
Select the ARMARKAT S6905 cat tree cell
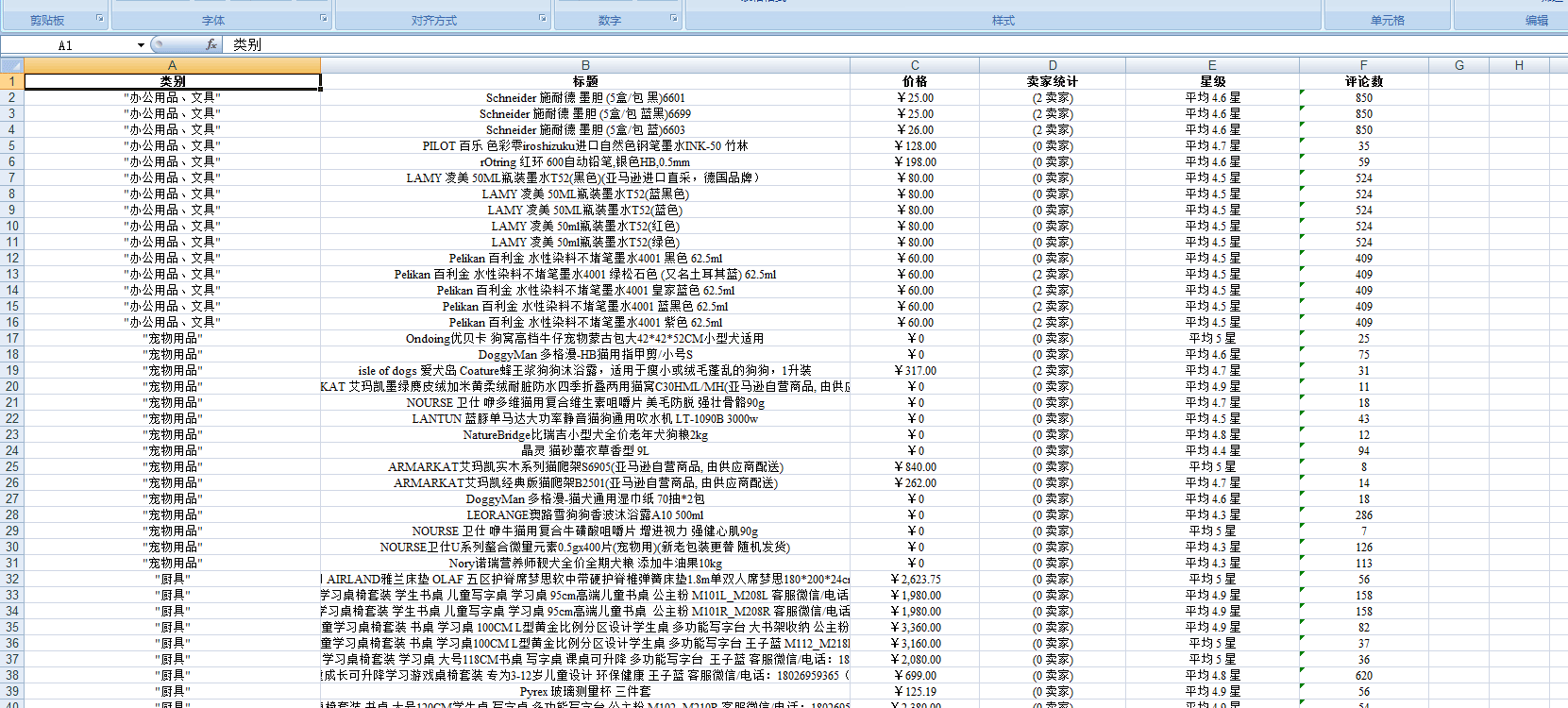coord(585,466)
